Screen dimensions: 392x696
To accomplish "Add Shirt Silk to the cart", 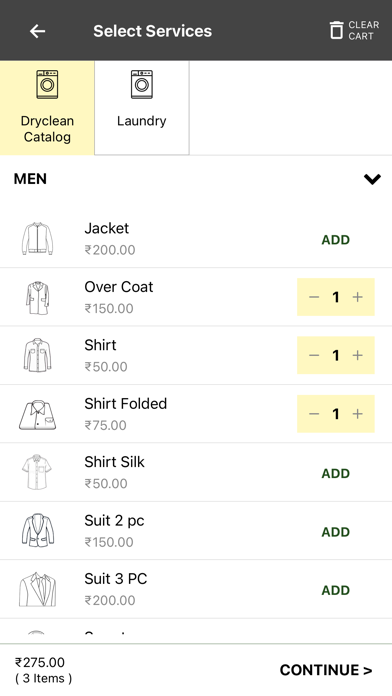I will 336,473.
